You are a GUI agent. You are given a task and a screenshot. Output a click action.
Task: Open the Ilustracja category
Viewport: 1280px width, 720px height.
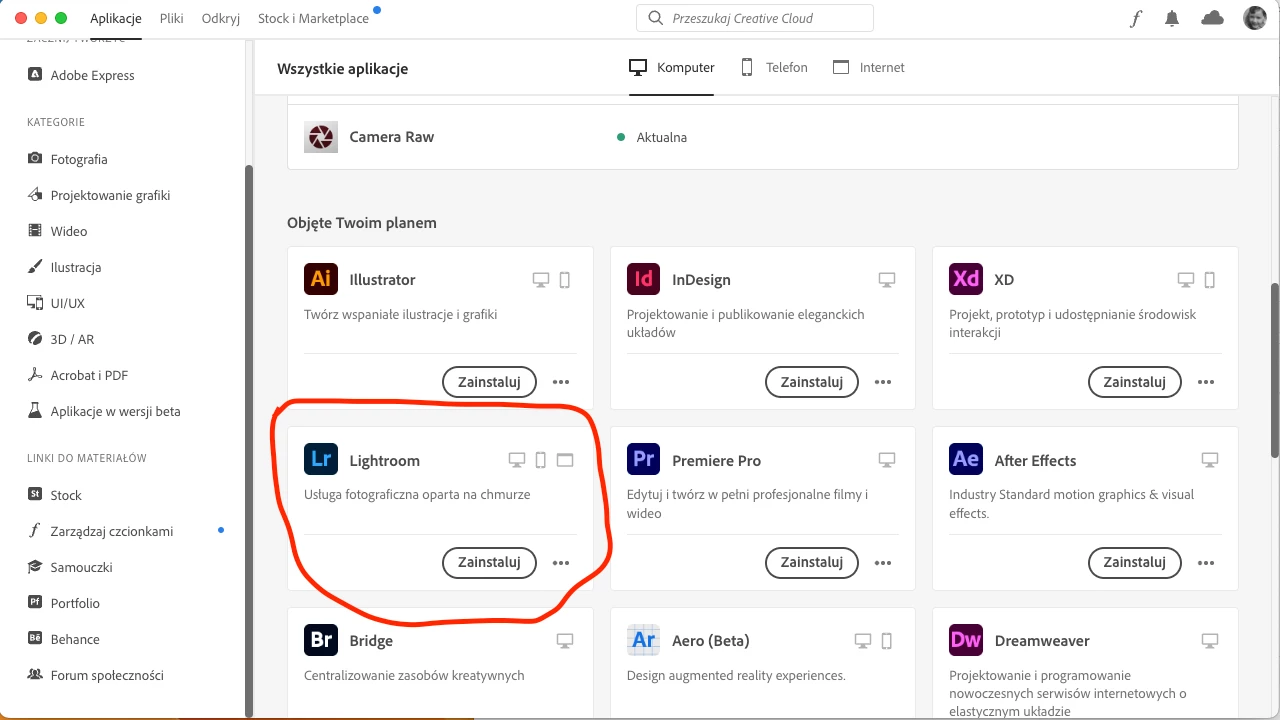[64, 267]
